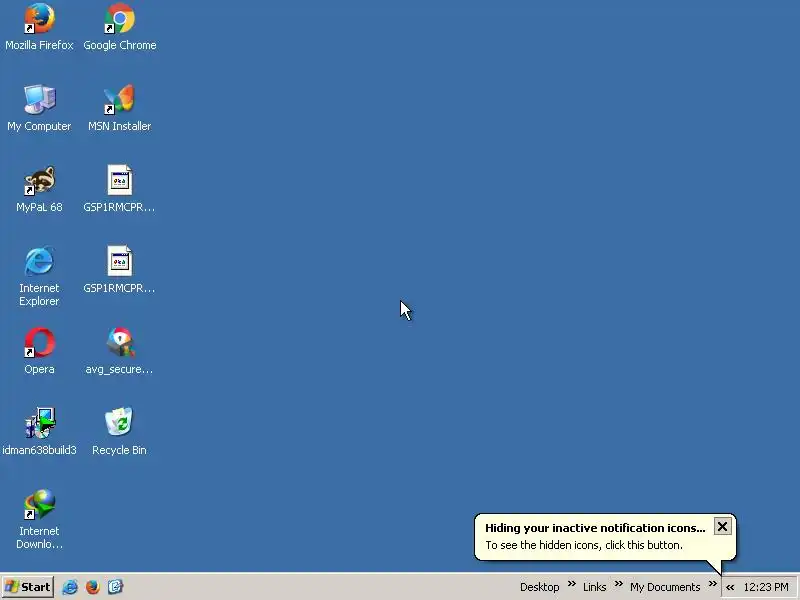The width and height of the screenshot is (800, 600).
Task: Expand the My Documents toolbar chevron
Action: tap(713, 583)
